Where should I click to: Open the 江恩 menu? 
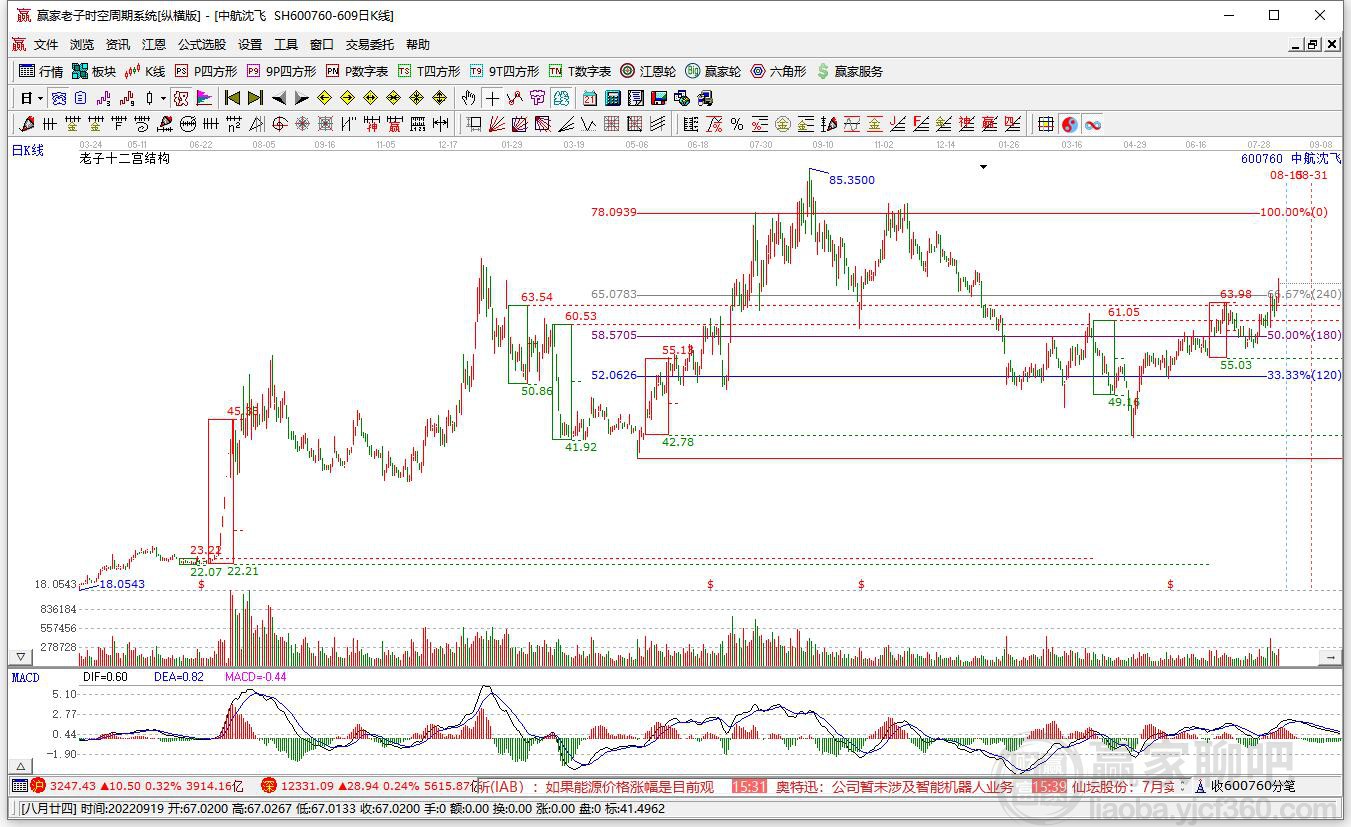[x=154, y=44]
